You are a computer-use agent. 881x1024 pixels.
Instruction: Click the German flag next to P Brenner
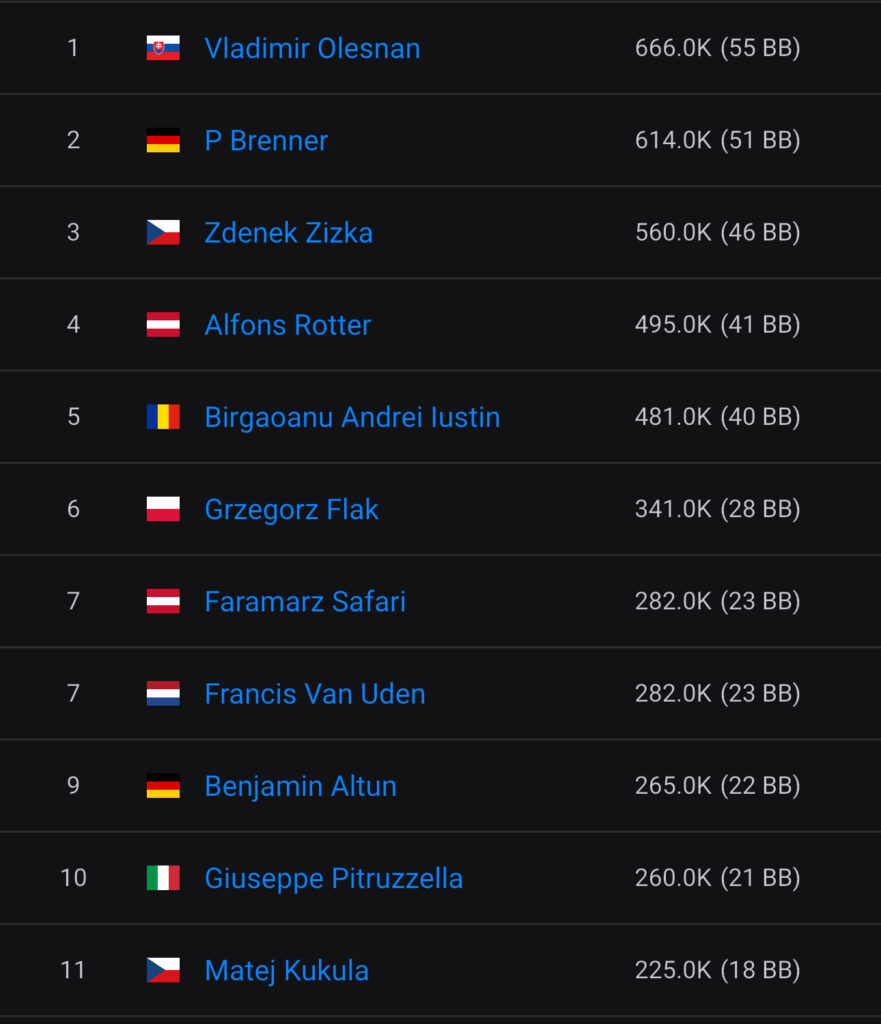(x=163, y=140)
